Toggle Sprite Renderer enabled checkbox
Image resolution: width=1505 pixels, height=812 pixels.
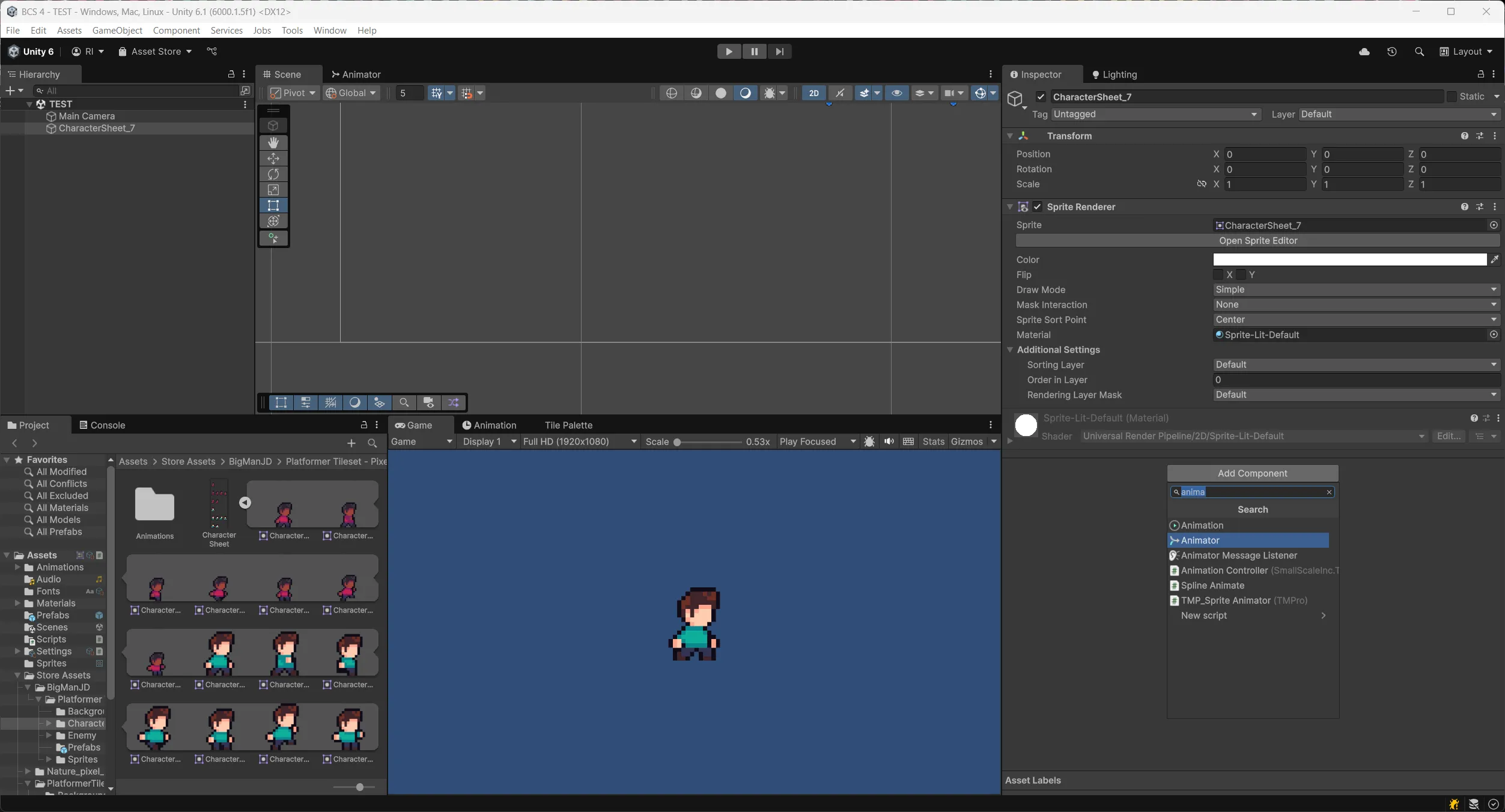point(1038,207)
